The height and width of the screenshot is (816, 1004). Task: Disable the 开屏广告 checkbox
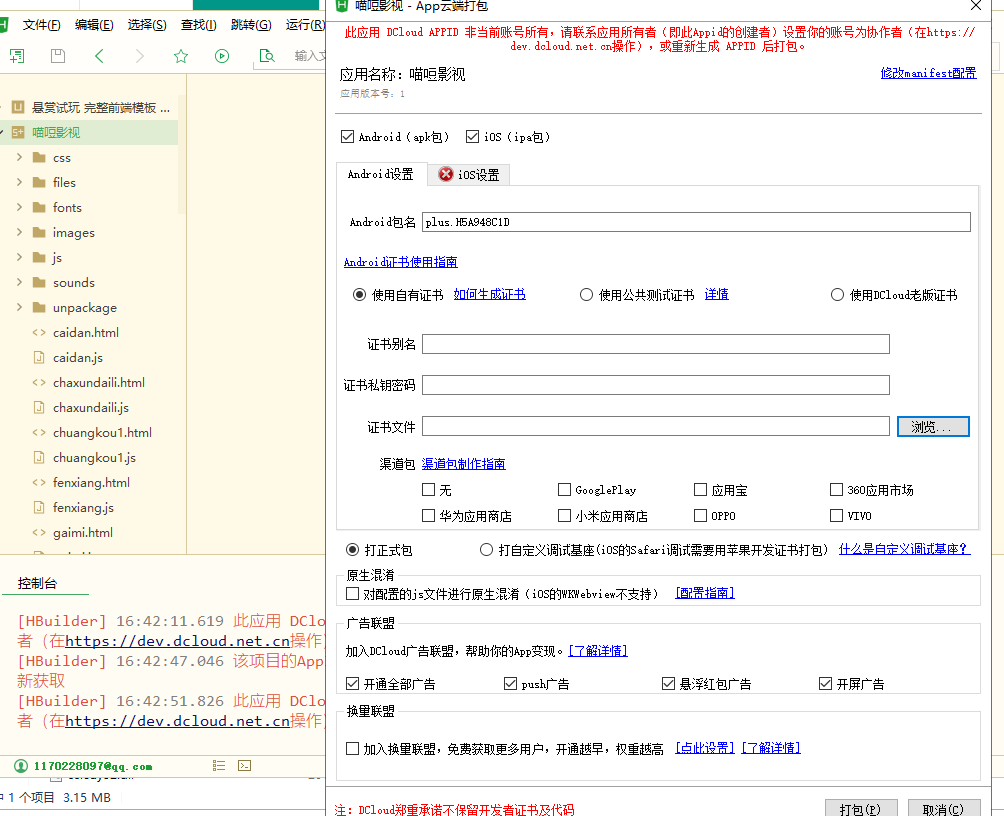click(x=825, y=684)
